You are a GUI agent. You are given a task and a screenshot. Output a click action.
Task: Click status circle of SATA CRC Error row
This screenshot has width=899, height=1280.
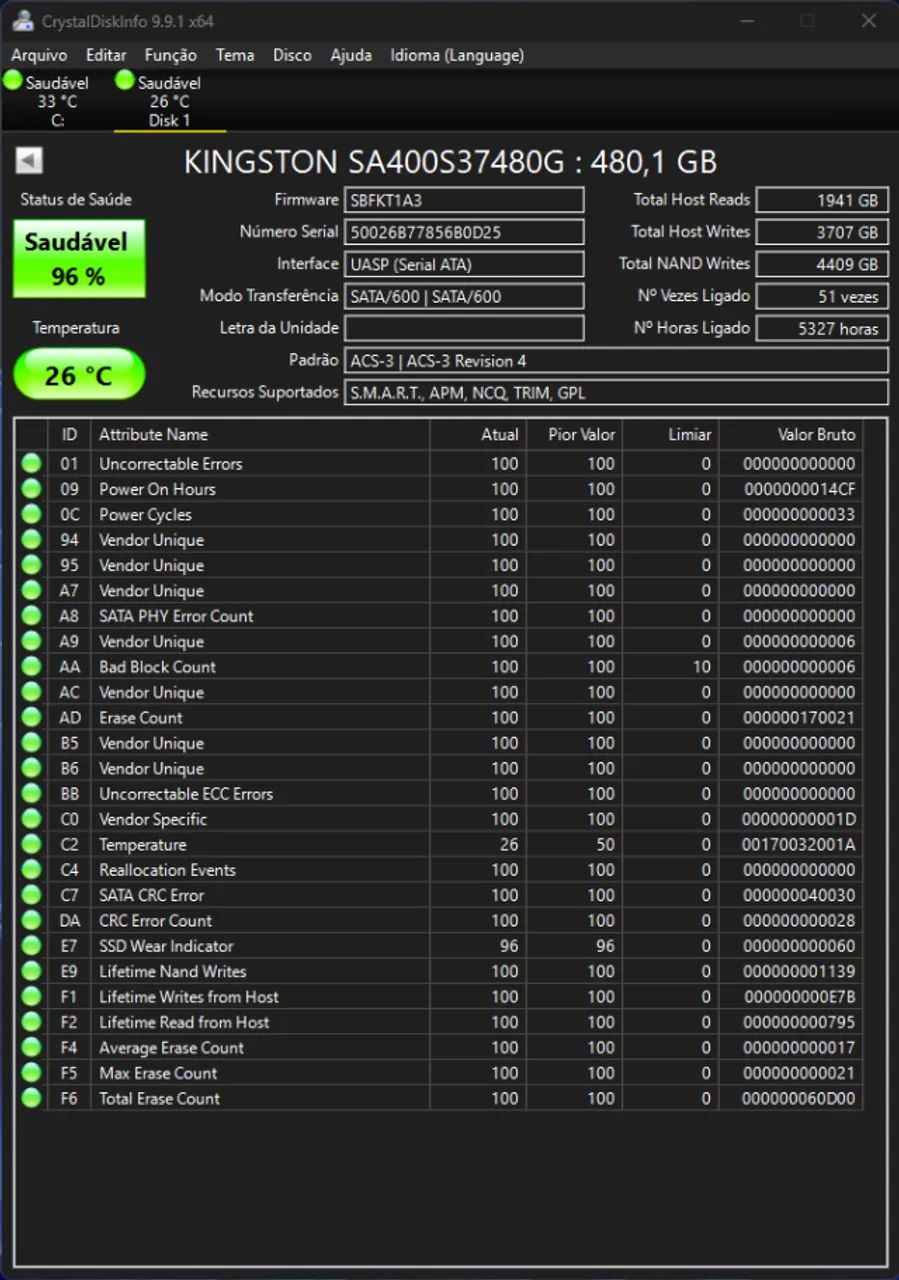pyautogui.click(x=32, y=895)
